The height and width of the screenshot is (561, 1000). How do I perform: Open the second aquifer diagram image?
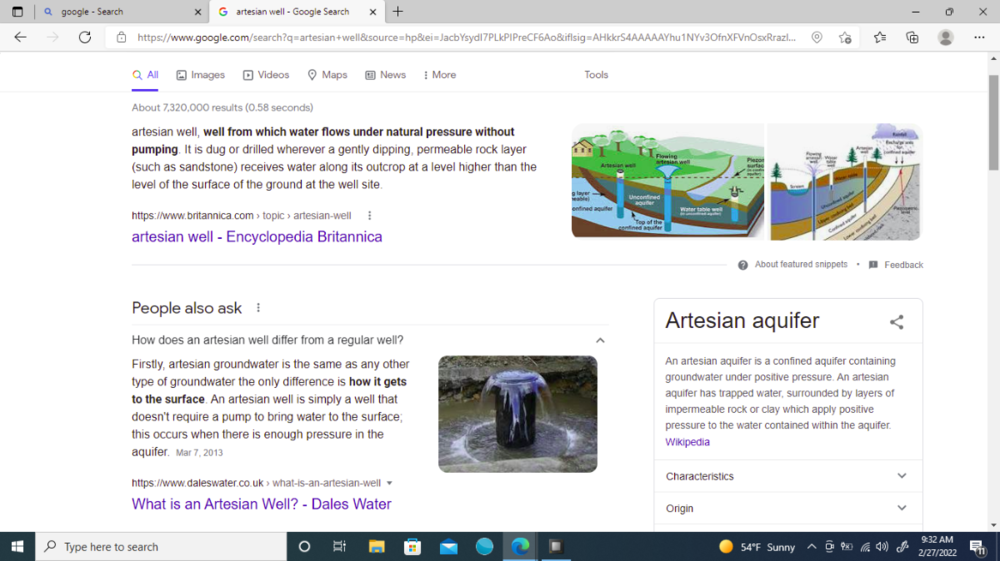[845, 182]
